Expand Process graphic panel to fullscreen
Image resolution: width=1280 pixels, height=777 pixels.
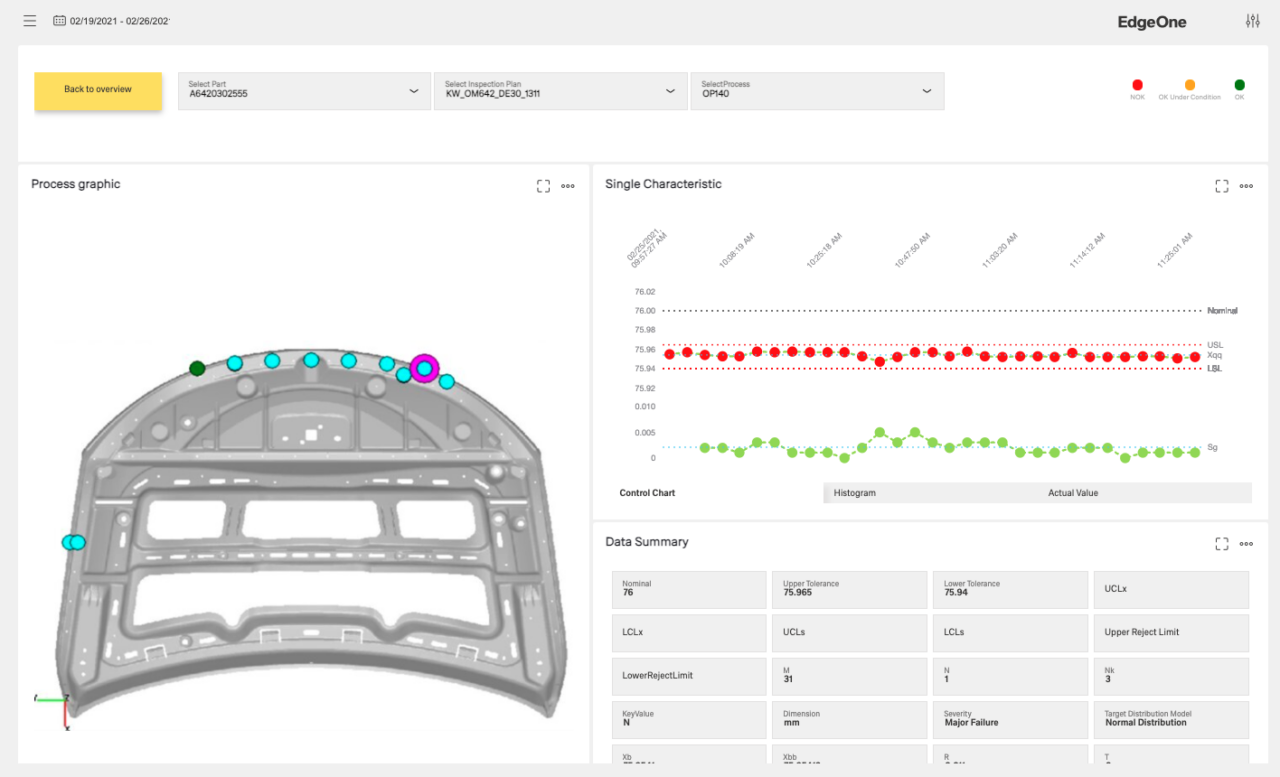(543, 186)
